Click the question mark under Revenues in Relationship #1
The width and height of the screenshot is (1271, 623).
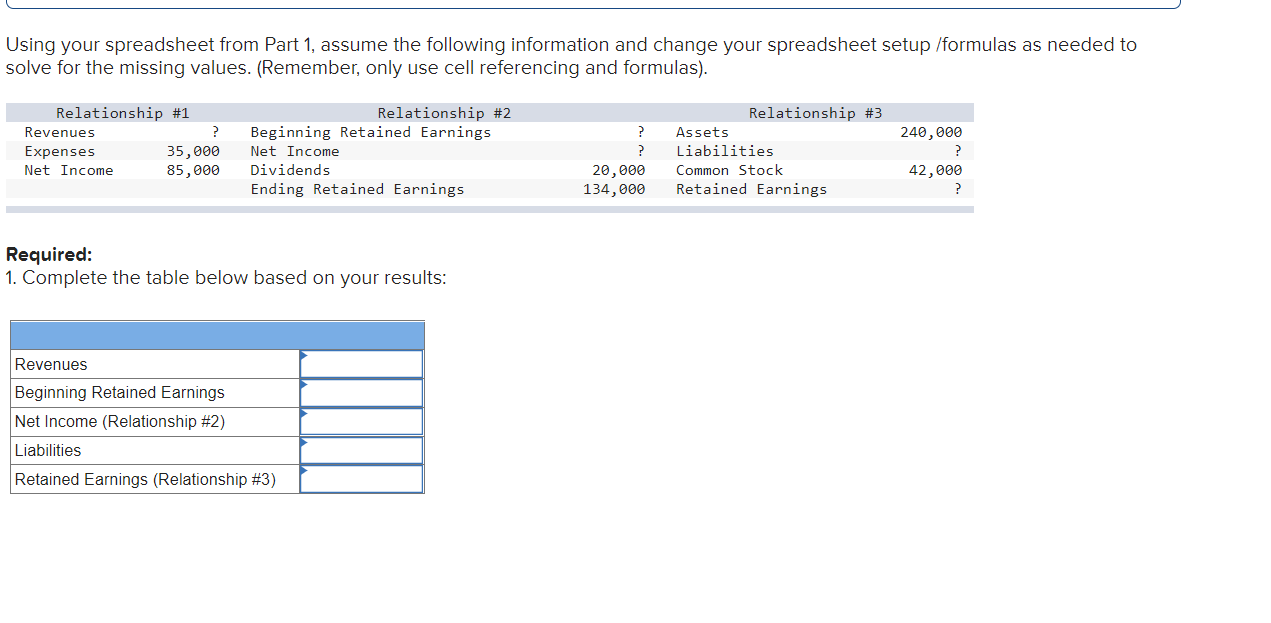click(213, 131)
